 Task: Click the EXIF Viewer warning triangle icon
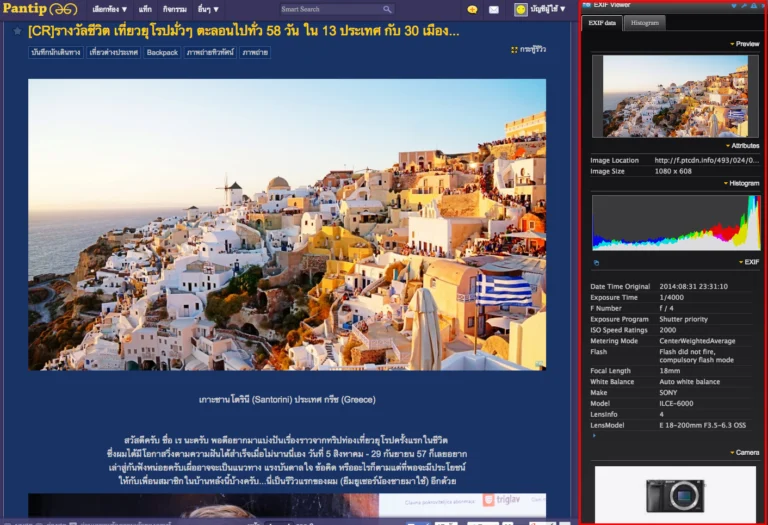(x=753, y=5)
